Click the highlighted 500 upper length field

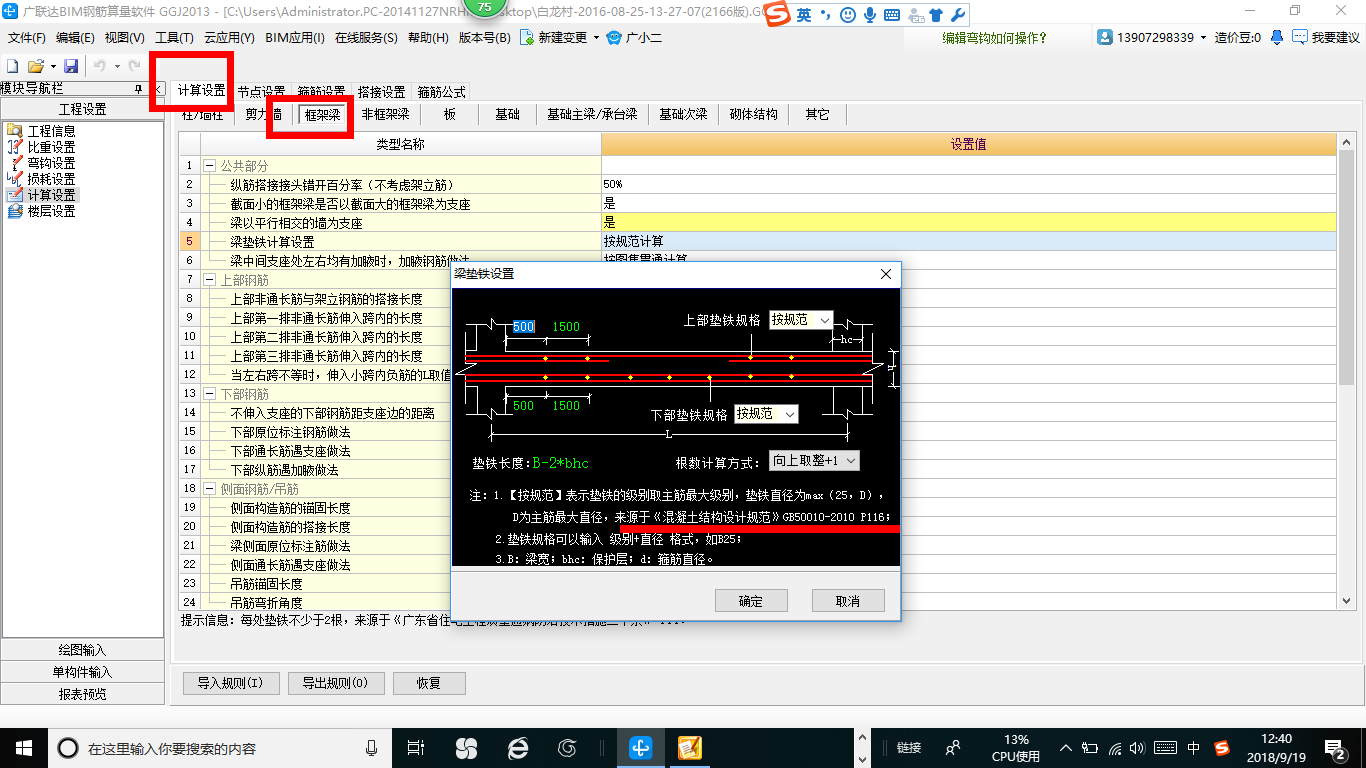523,327
